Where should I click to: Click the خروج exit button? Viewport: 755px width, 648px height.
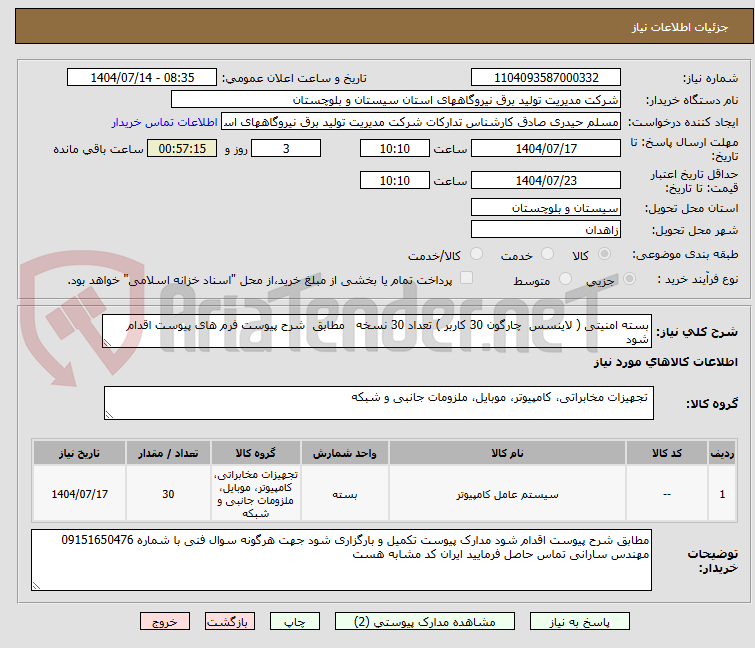tap(165, 622)
